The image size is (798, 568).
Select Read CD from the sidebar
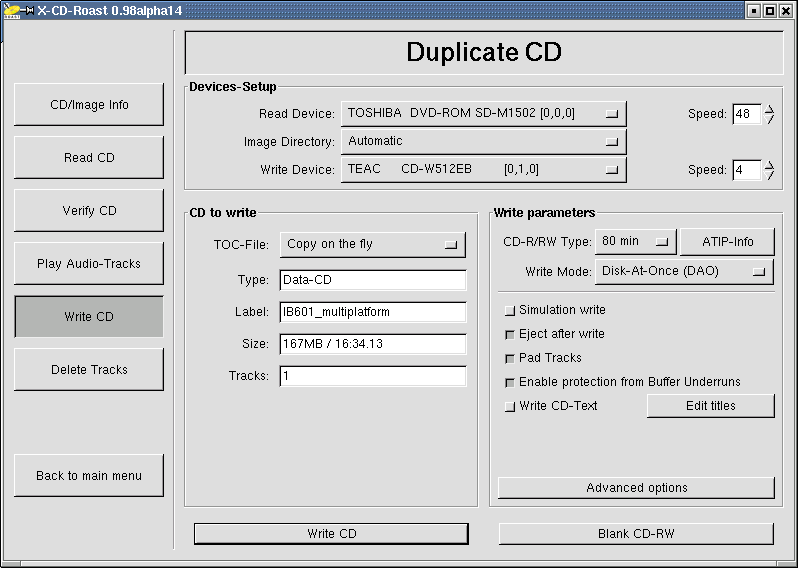[x=89, y=158]
